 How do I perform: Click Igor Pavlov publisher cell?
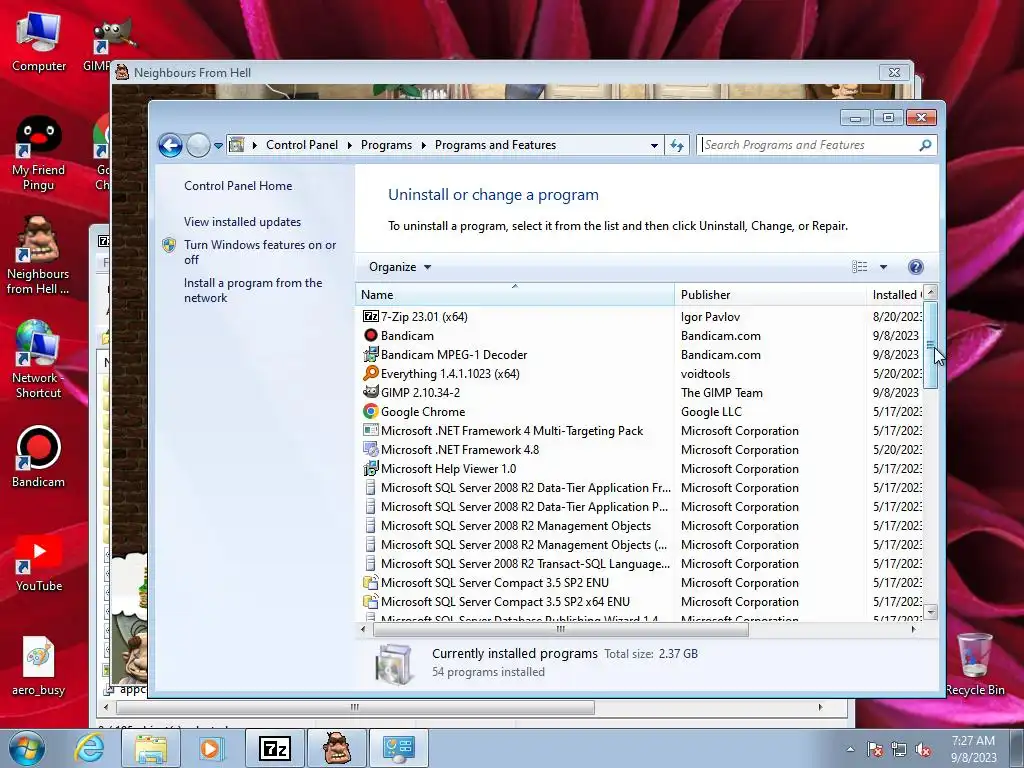coord(710,317)
